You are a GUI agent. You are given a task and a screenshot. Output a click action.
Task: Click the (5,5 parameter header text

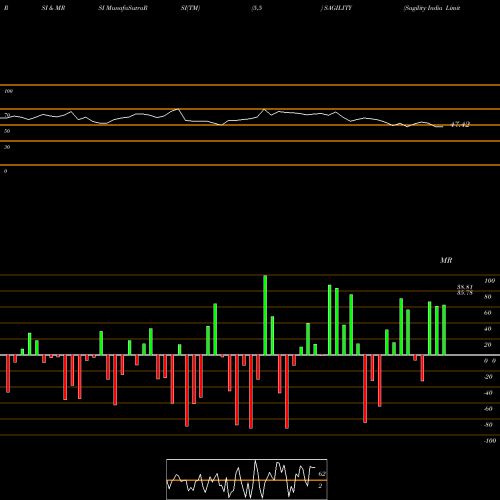pyautogui.click(x=257, y=8)
